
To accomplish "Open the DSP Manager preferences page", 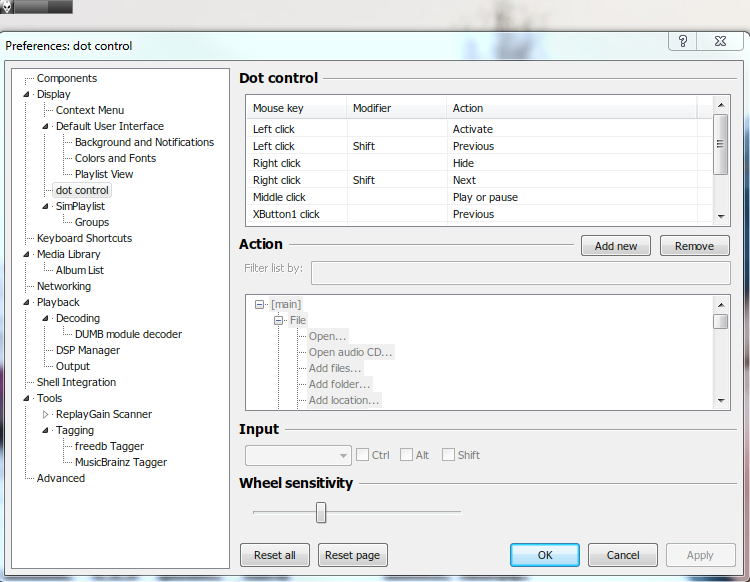I will [x=88, y=350].
